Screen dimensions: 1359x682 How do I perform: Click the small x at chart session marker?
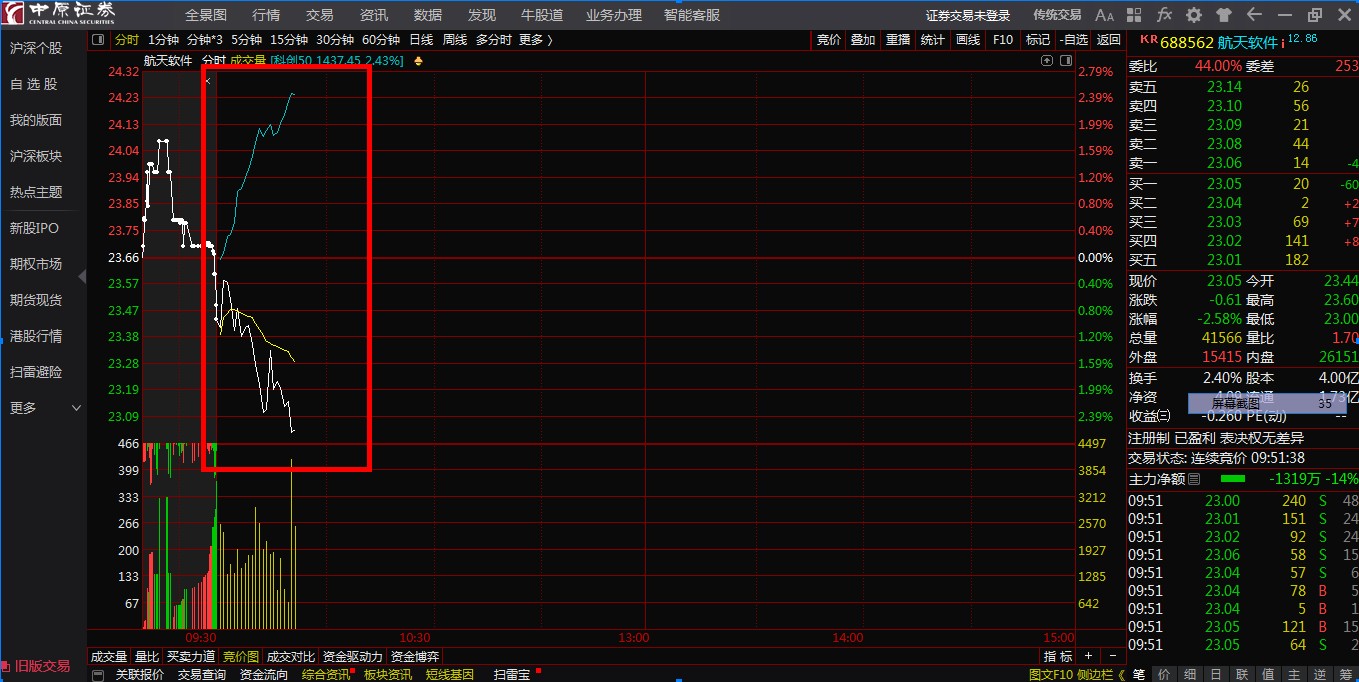tap(208, 80)
